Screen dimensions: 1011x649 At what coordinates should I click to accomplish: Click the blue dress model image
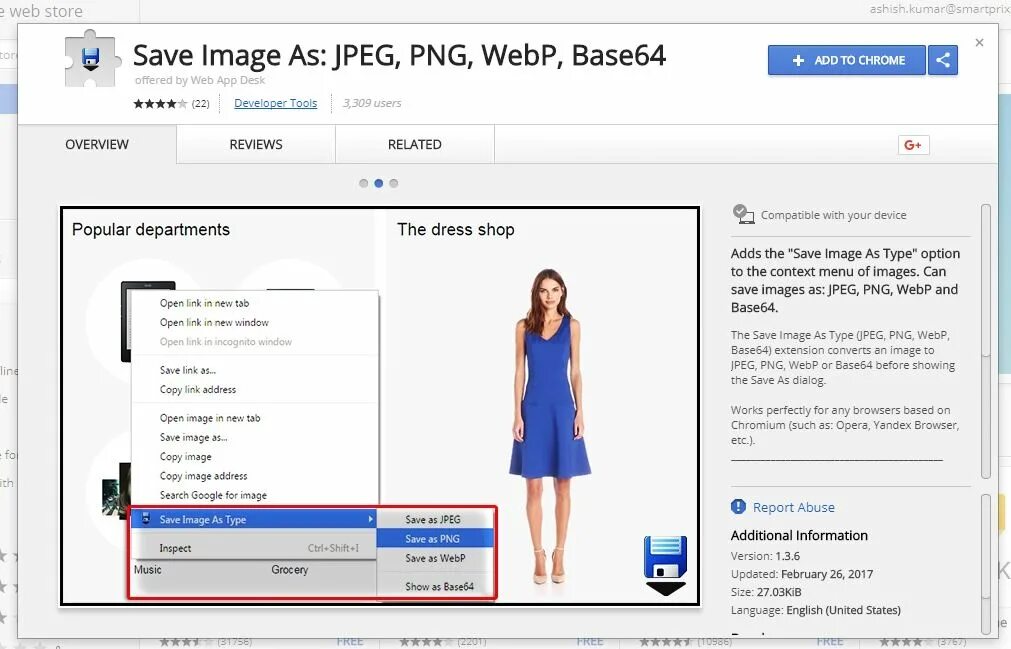coord(549,427)
